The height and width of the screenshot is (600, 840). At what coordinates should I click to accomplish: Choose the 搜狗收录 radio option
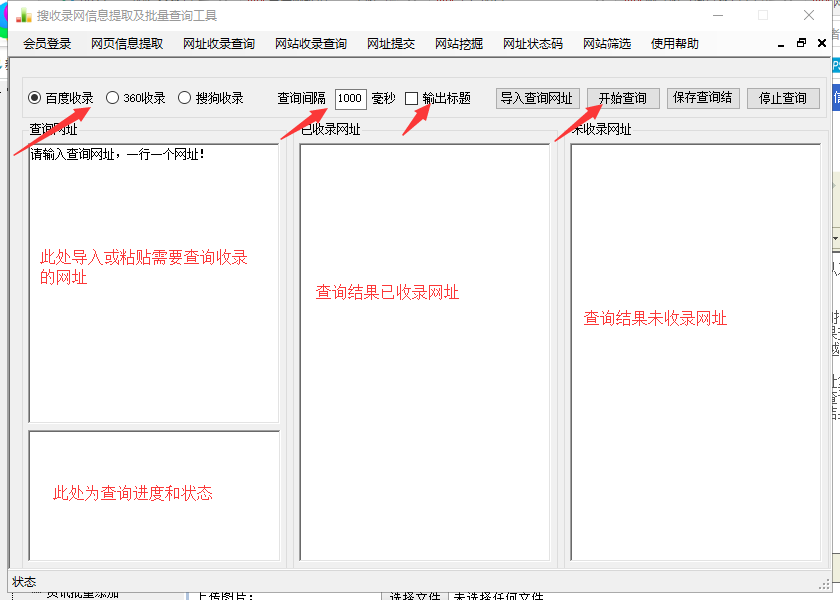185,98
